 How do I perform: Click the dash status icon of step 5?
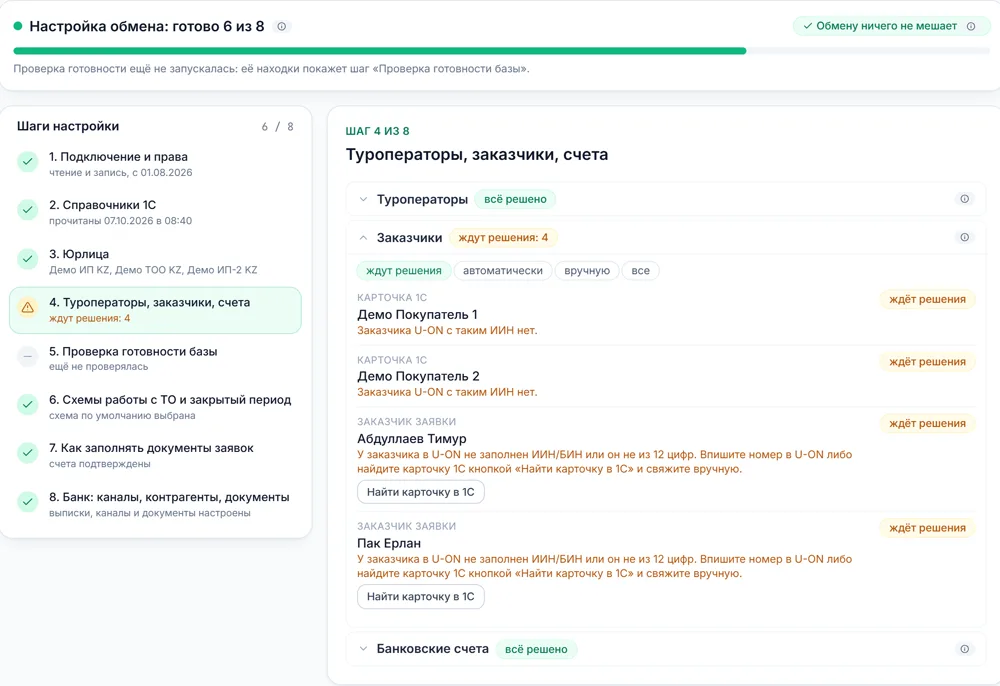[27, 357]
